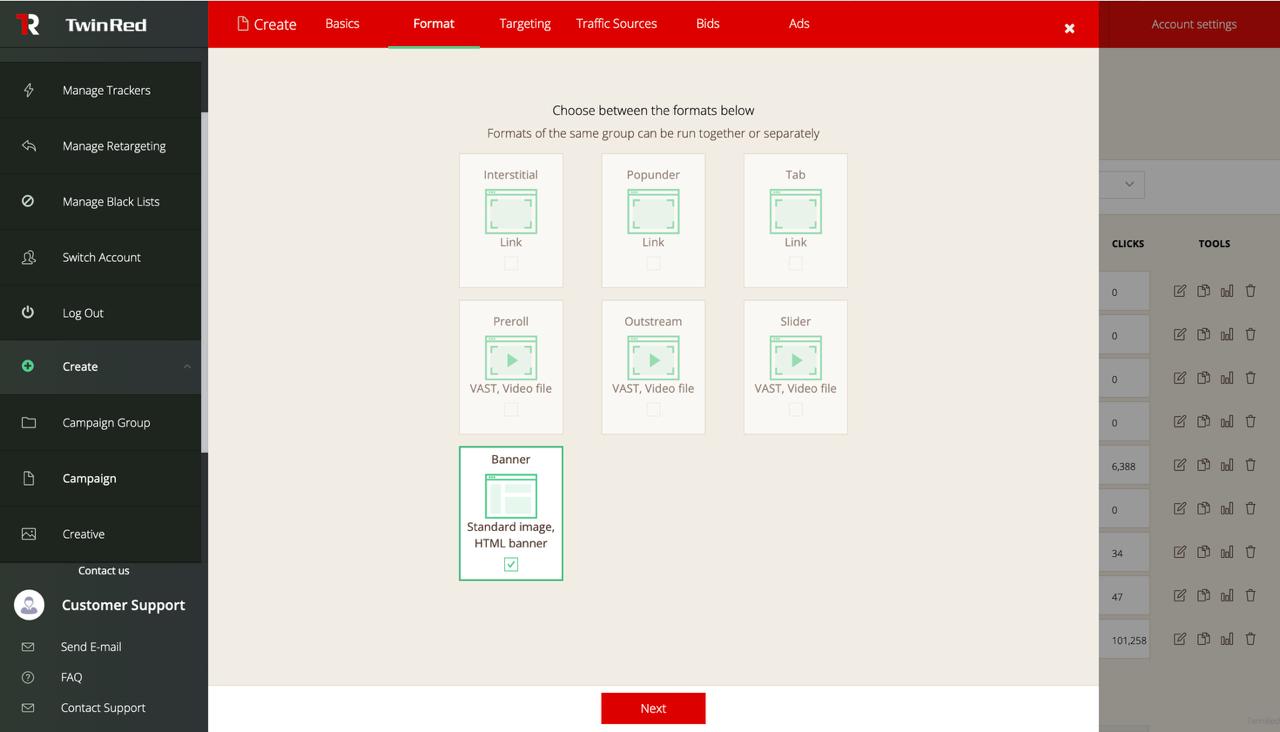This screenshot has width=1280, height=732.
Task: Check the Popunder format checkbox
Action: [x=653, y=263]
